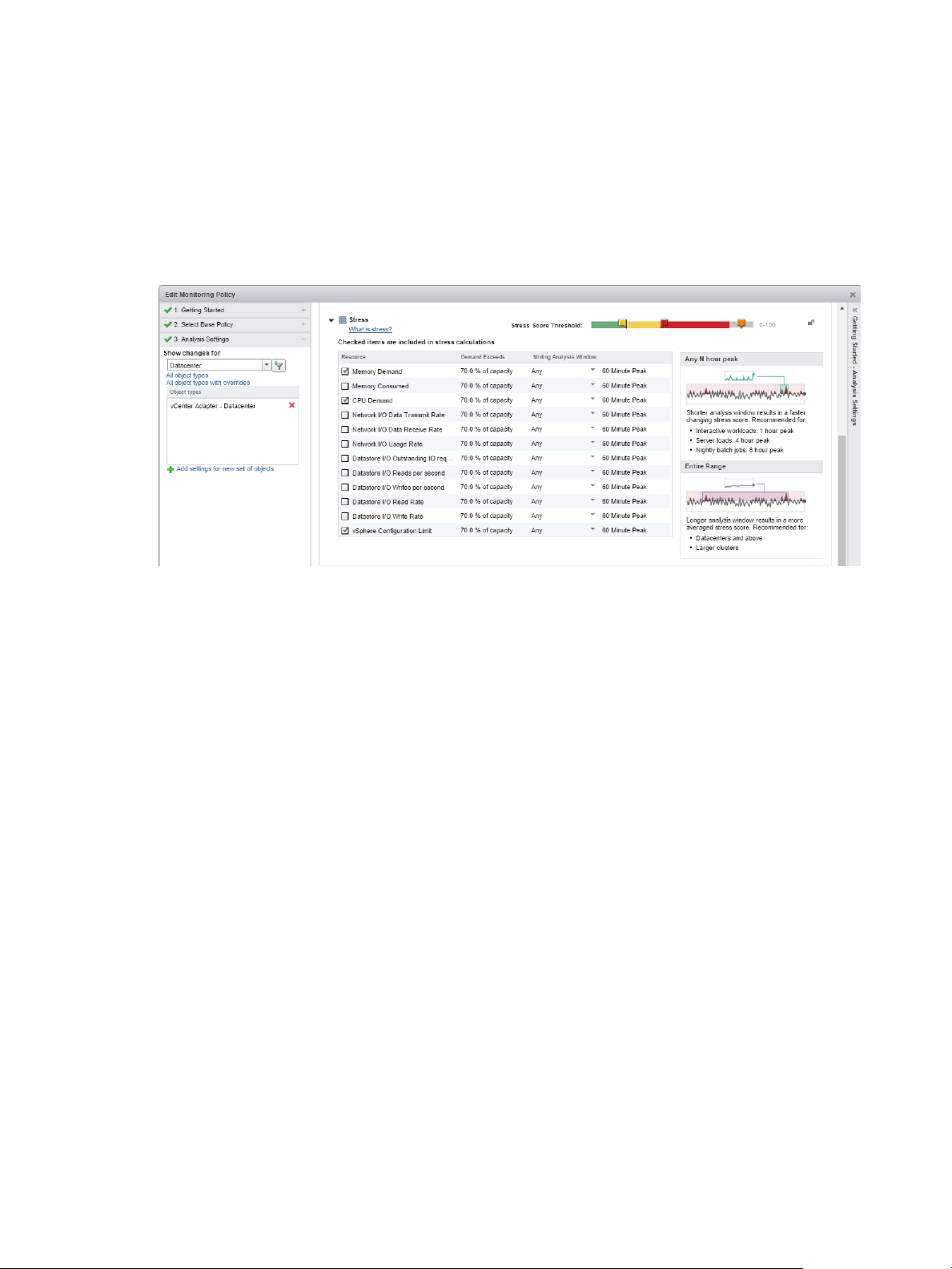Click the Any N hour peak chart thumbnail
This screenshot has width=952, height=1269.
[745, 386]
